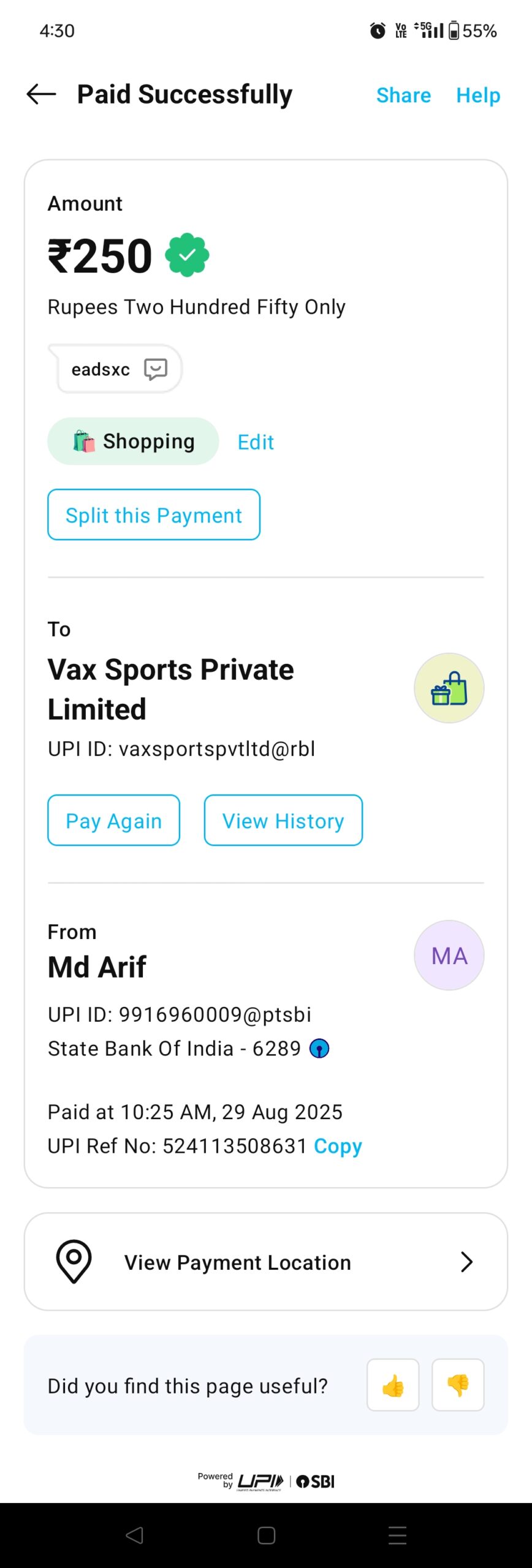Screen dimensions: 532x1568
Task: Tap the Vax Sports gift bag avatar
Action: (x=449, y=688)
